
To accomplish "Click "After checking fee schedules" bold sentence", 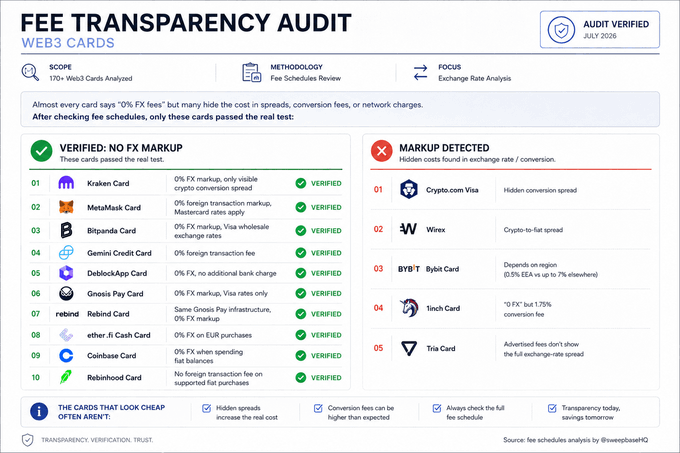I will (163, 117).
